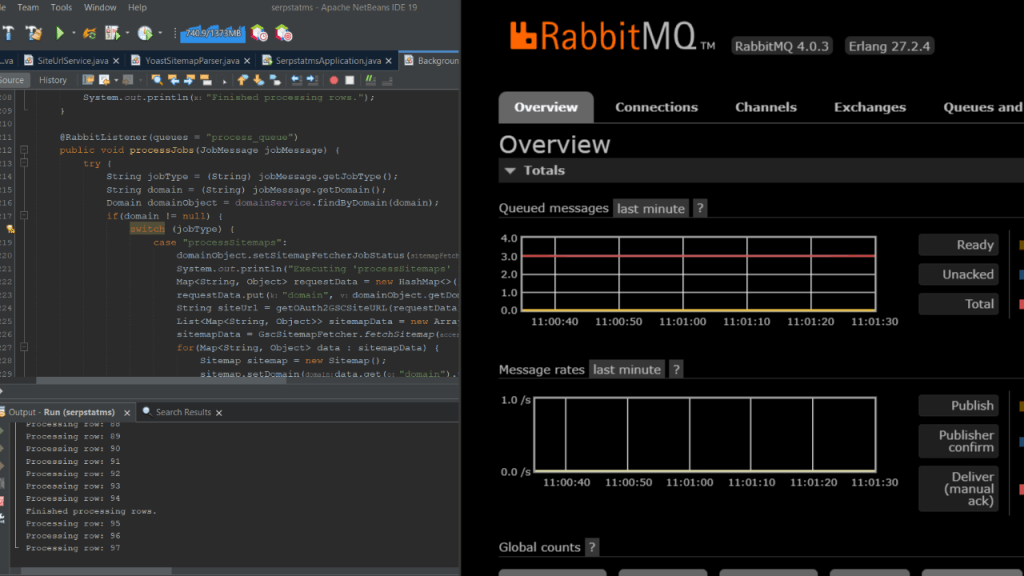Image resolution: width=1024 pixels, height=576 pixels.
Task: Click the lightbulb hint on switch line
Action: 10,229
